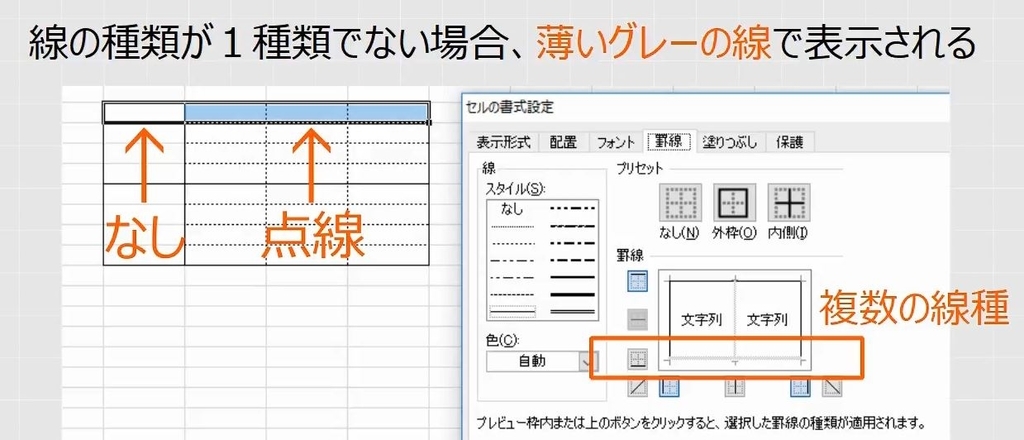Open the 保護 tab
Screen dimensions: 1024x440
click(x=788, y=142)
